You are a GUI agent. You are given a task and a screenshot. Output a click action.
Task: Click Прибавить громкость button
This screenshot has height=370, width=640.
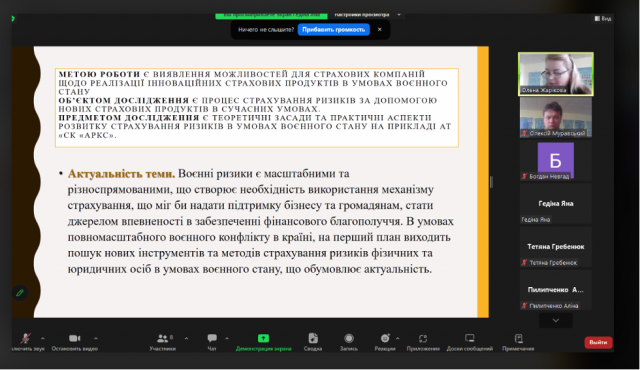[x=333, y=29]
